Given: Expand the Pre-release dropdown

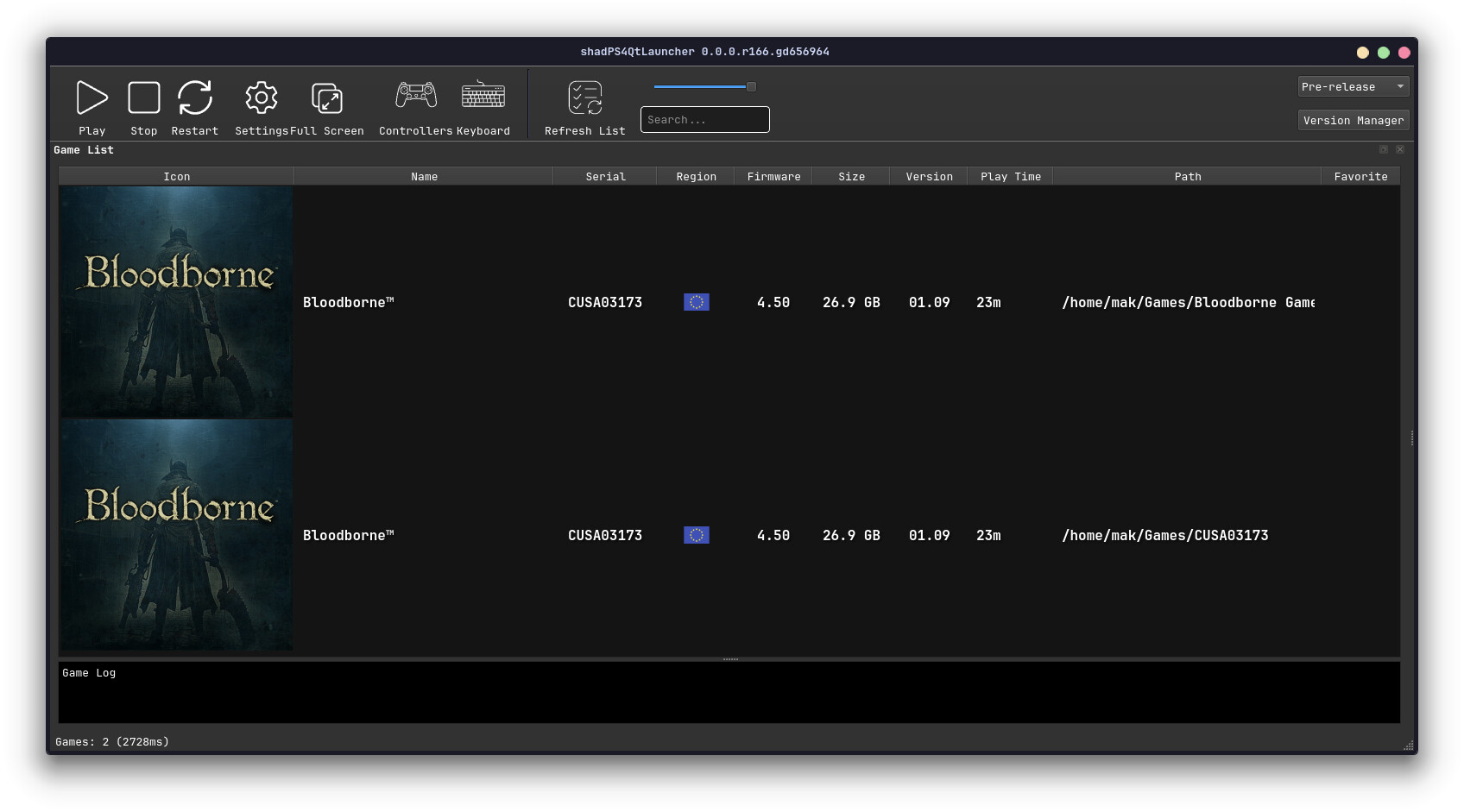Looking at the screenshot, I should tap(1353, 86).
